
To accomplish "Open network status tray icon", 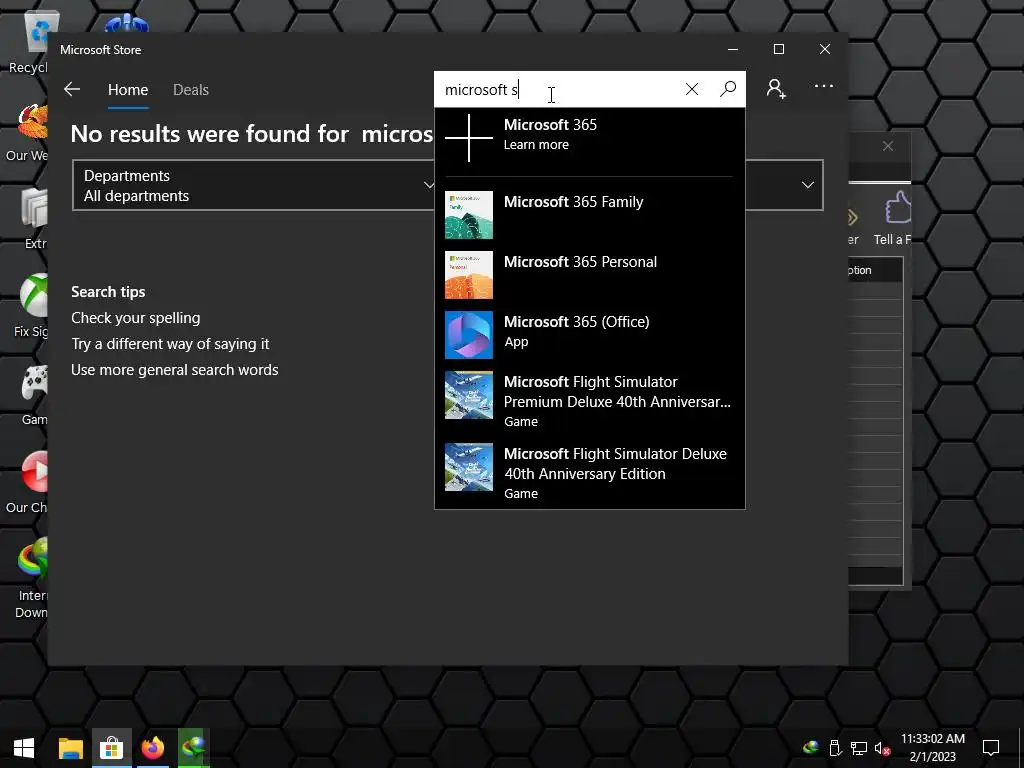I will [x=858, y=748].
